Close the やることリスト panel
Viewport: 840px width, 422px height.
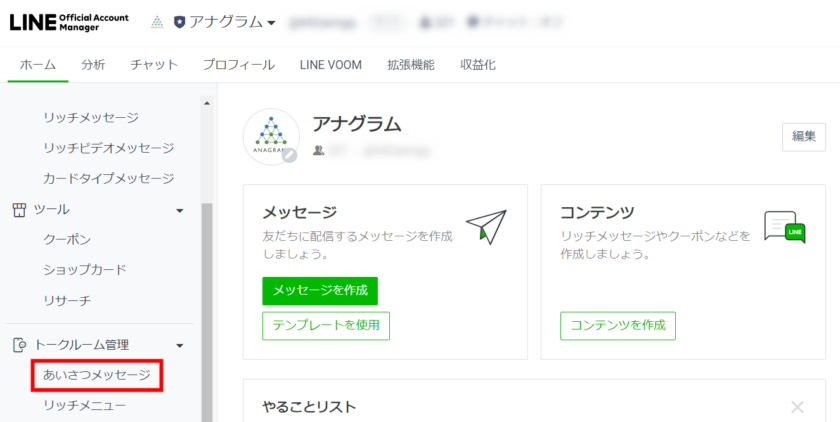(797, 407)
